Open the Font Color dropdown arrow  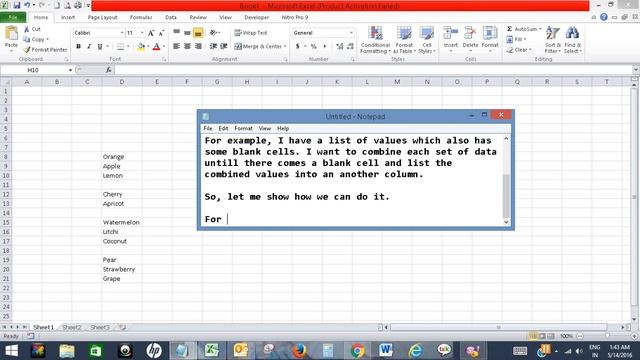click(x=164, y=47)
